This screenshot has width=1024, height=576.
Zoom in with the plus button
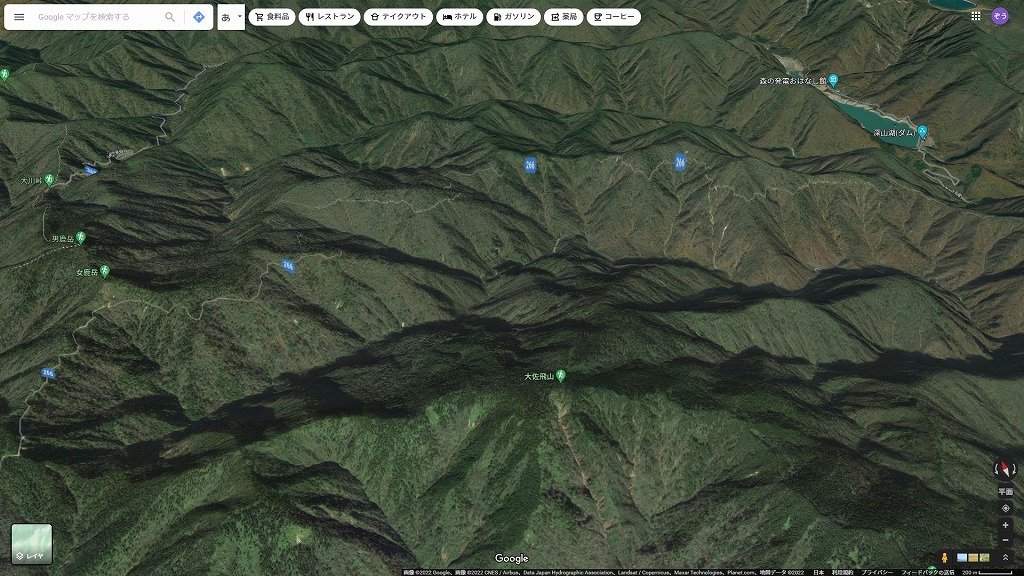coord(1005,525)
